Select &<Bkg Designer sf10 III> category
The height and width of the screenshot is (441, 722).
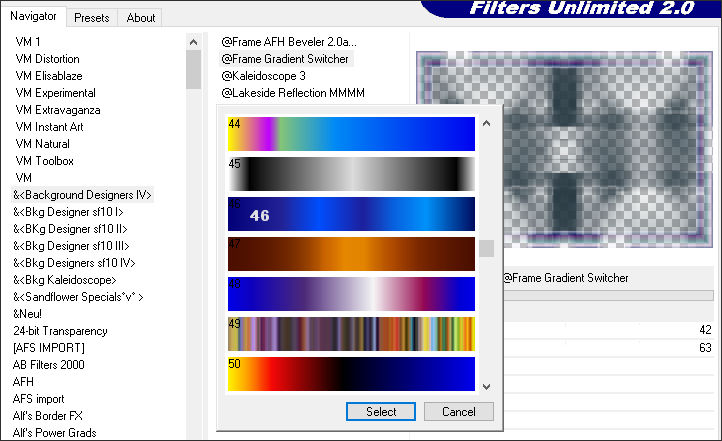click(71, 246)
